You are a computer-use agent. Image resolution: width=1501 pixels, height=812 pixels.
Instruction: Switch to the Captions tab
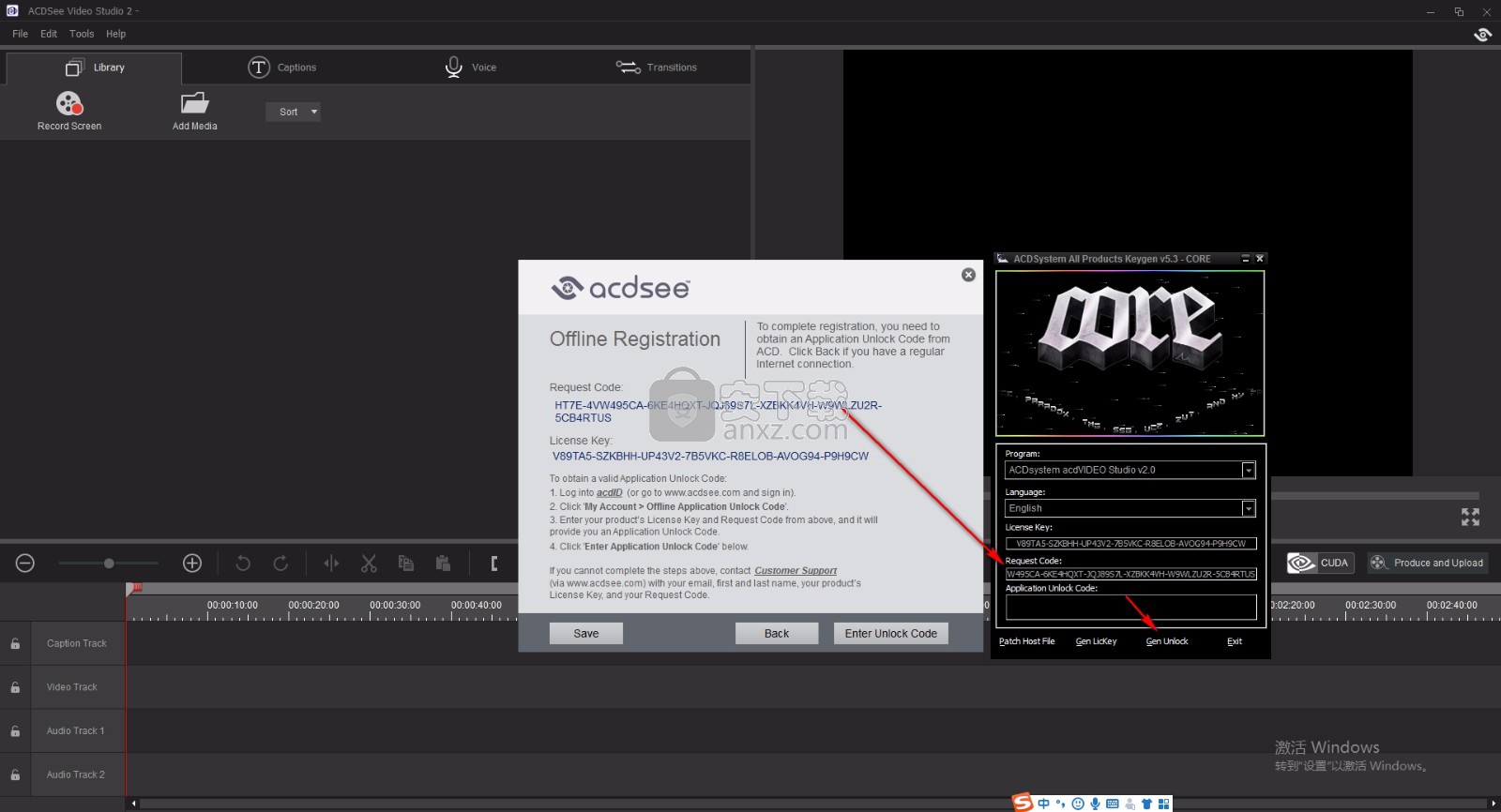281,68
